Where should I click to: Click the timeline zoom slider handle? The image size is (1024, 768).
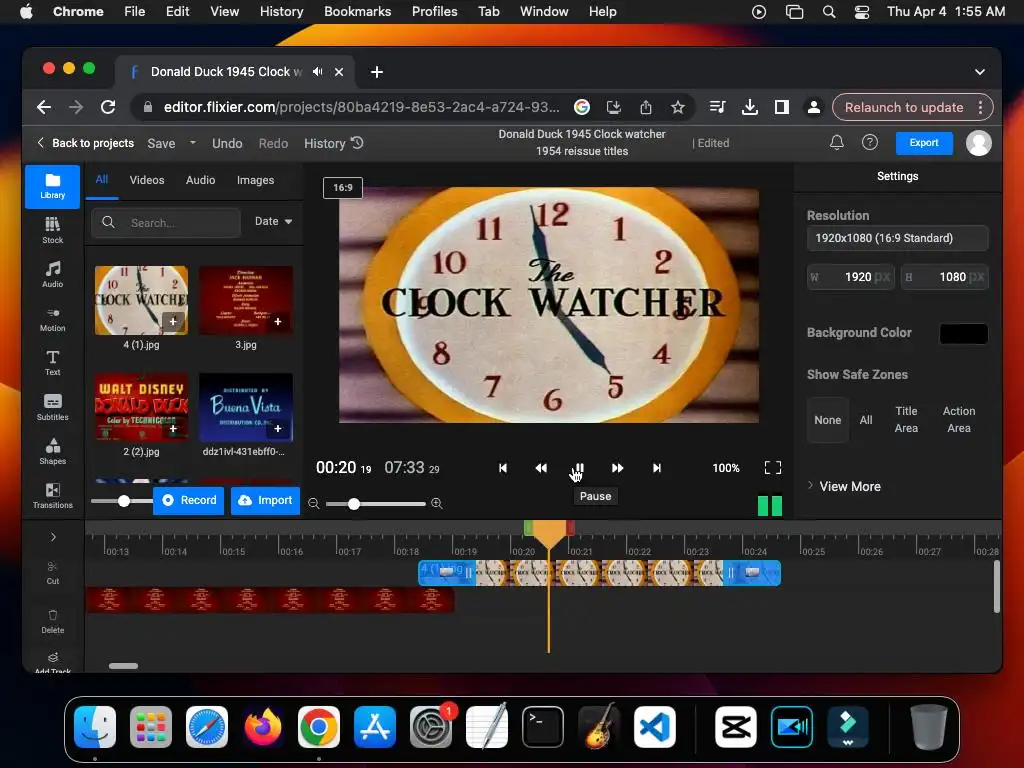pyautogui.click(x=353, y=504)
